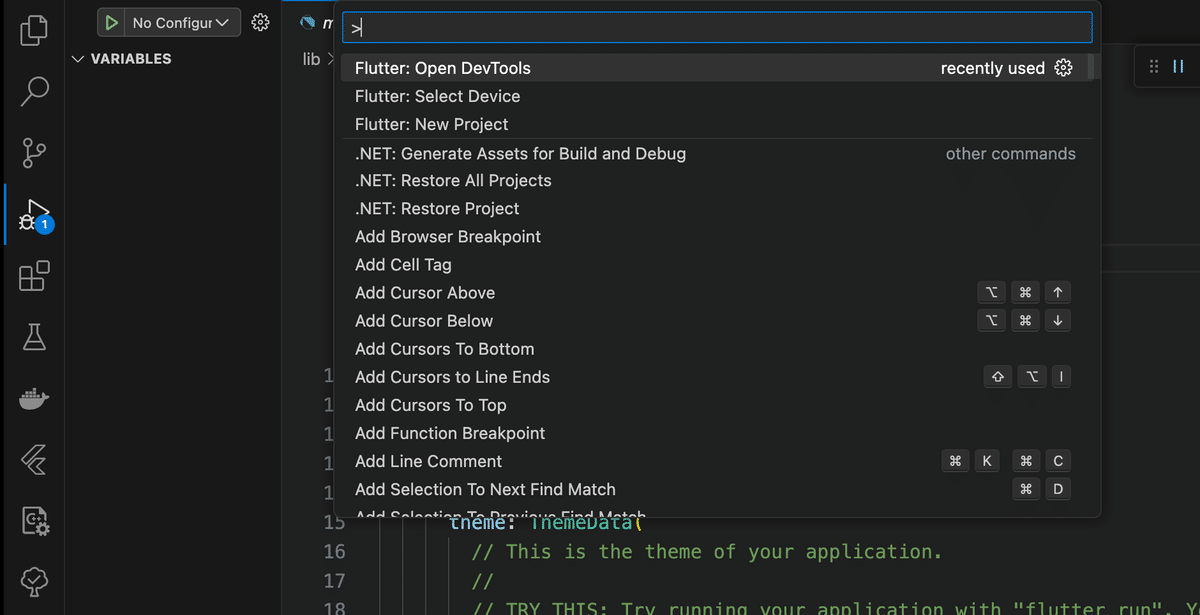Pause debugging from the floating debug toolbar
This screenshot has width=1200, height=615.
(1178, 67)
